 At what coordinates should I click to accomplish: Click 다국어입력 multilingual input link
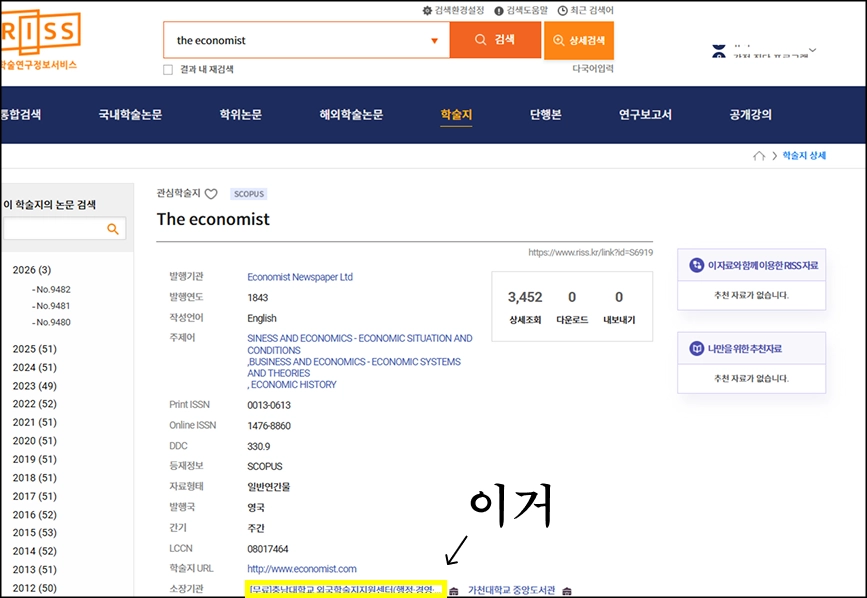[x=593, y=69]
